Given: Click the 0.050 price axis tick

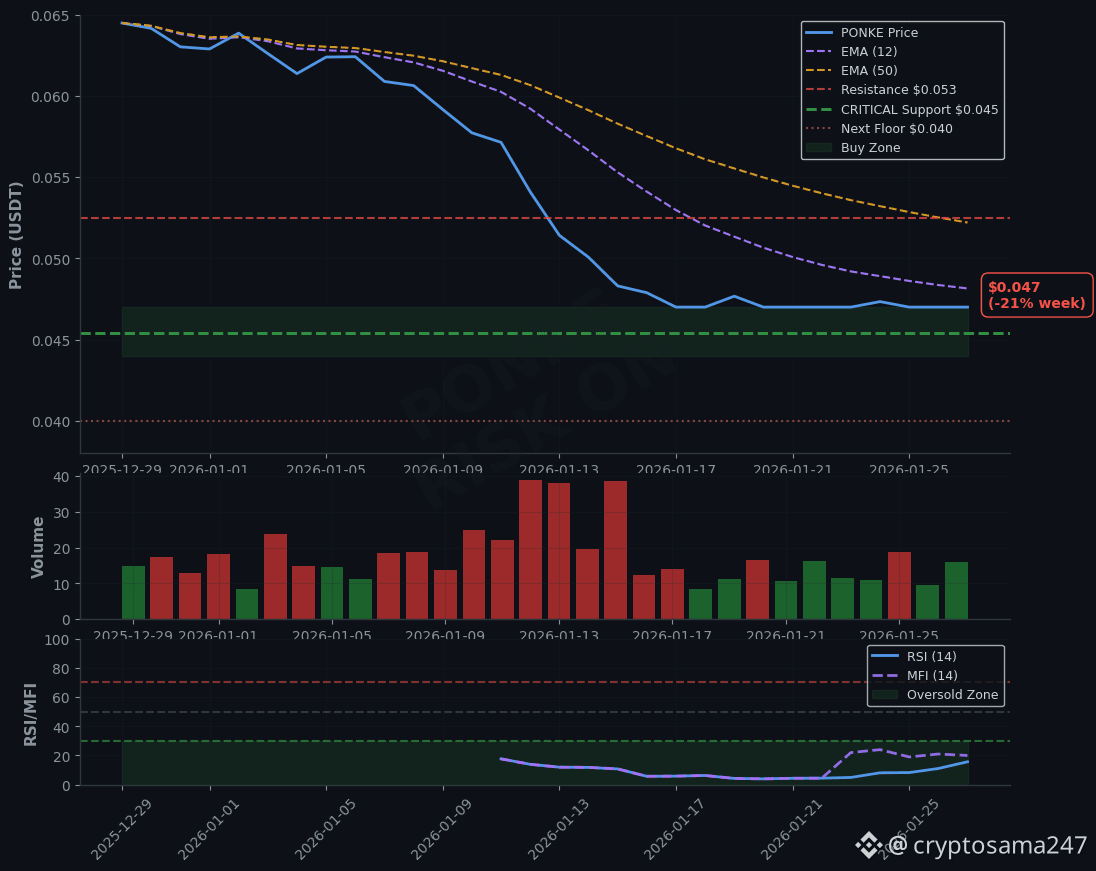Looking at the screenshot, I should point(50,259).
